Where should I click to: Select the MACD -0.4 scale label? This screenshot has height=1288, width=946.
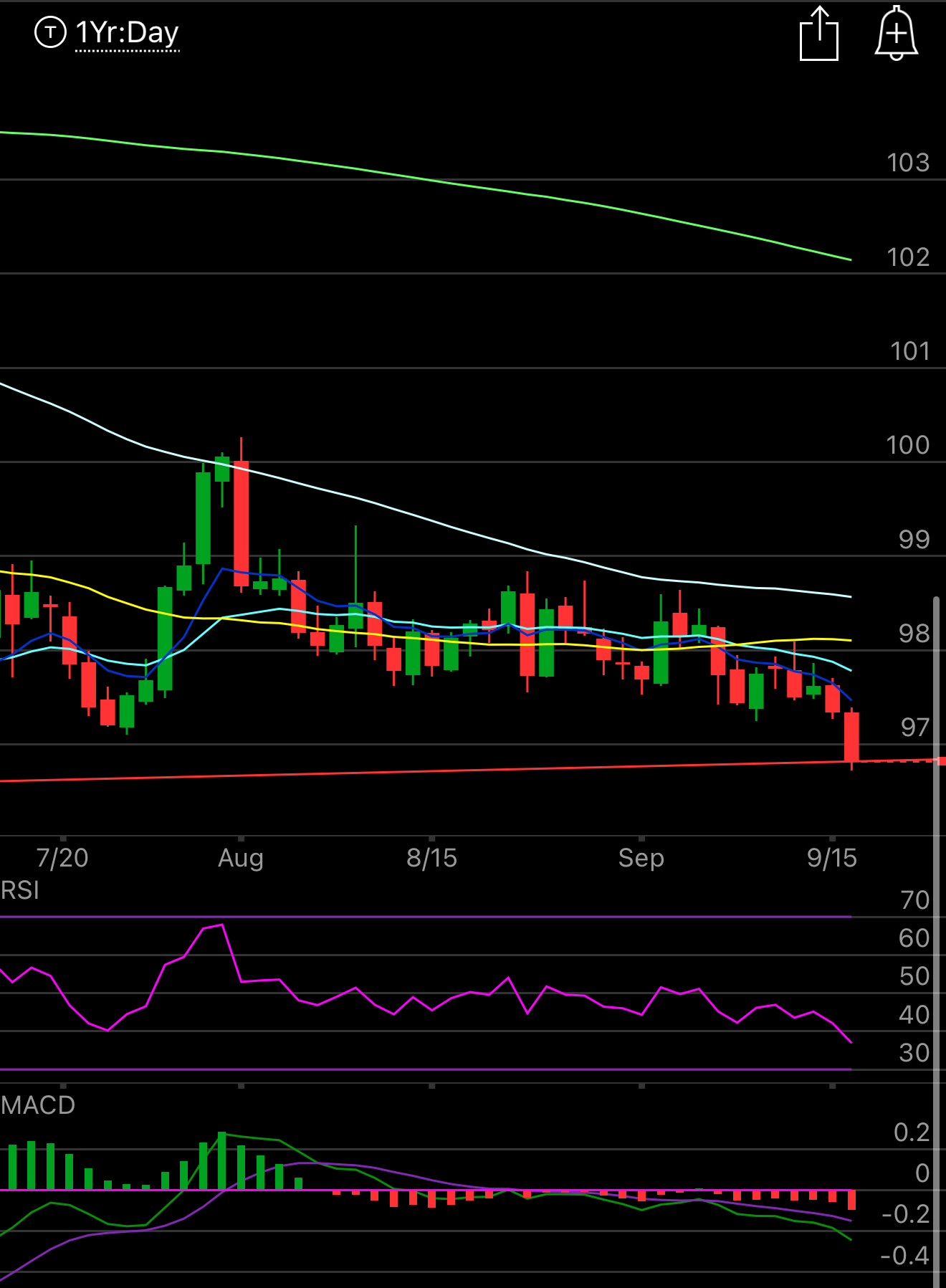(905, 1256)
